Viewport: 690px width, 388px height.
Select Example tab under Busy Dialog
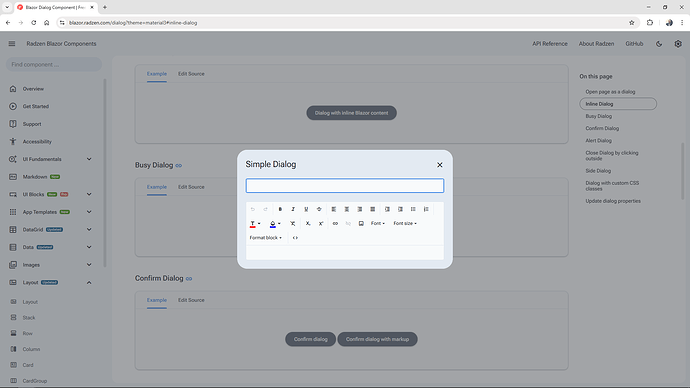(157, 187)
